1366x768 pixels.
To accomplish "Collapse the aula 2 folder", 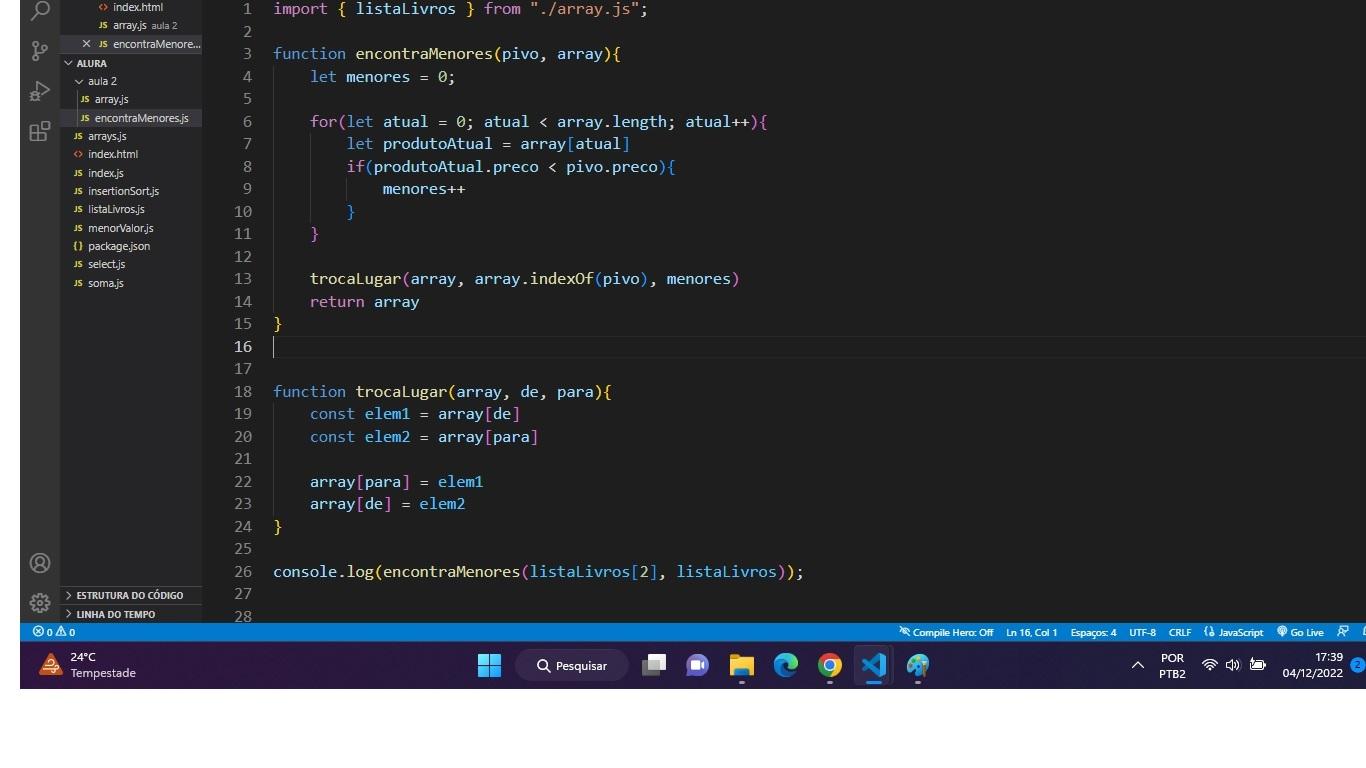I will 131,81.
